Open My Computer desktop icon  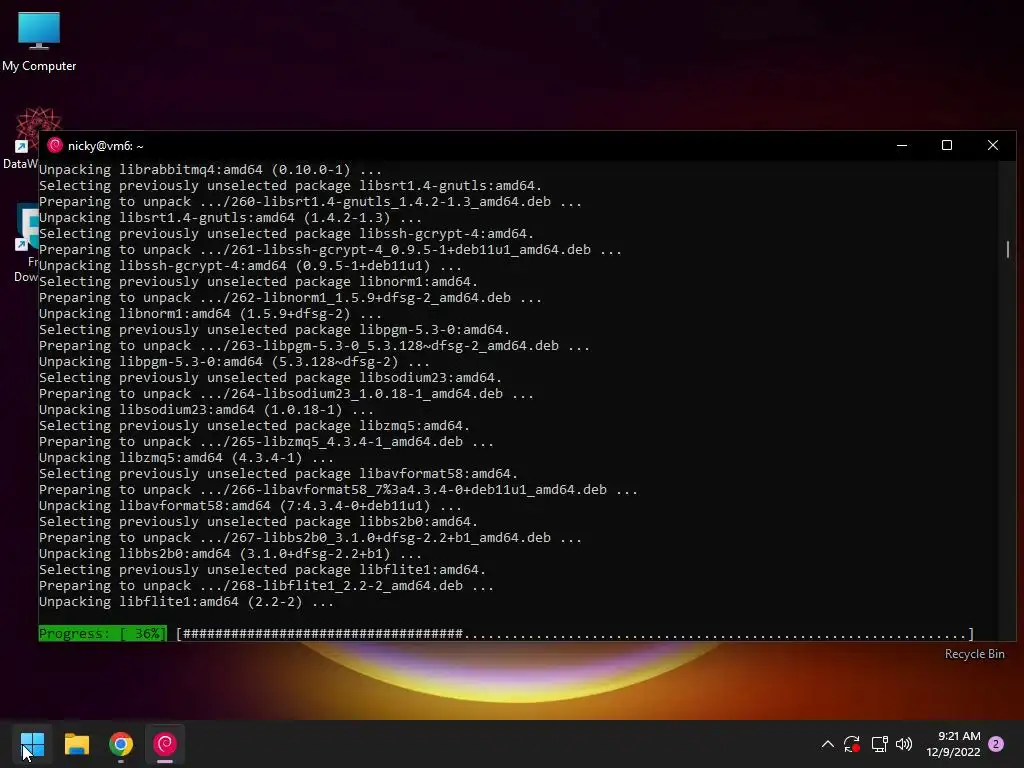click(39, 41)
